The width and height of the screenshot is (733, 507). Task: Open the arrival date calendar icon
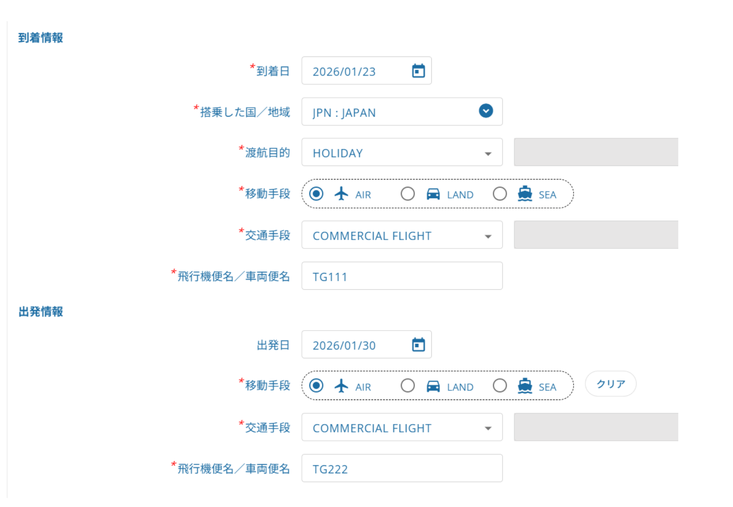(x=418, y=71)
